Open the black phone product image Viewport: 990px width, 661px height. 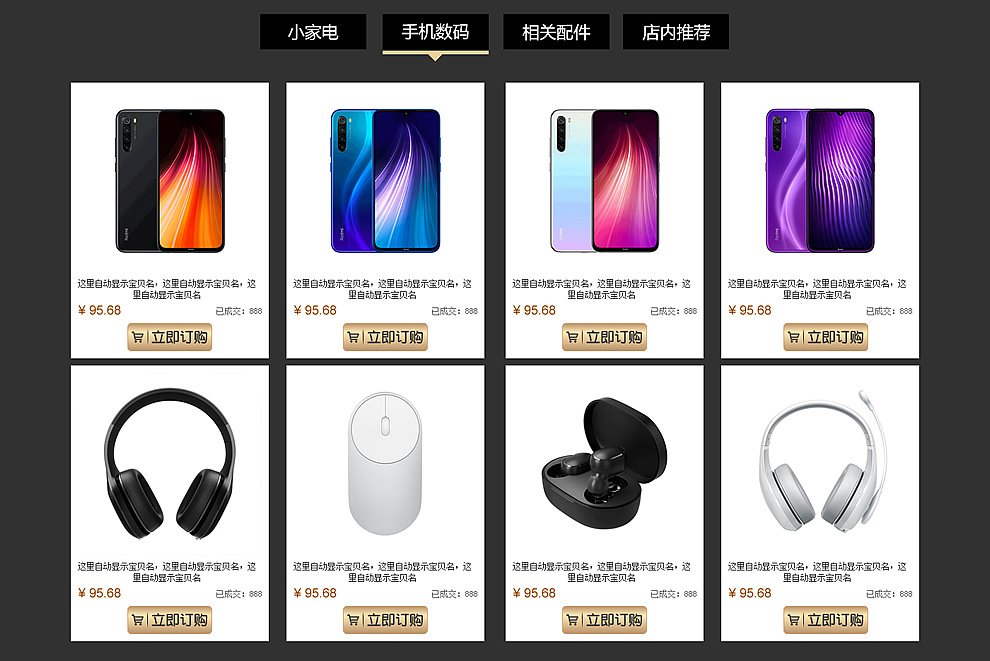click(x=170, y=181)
